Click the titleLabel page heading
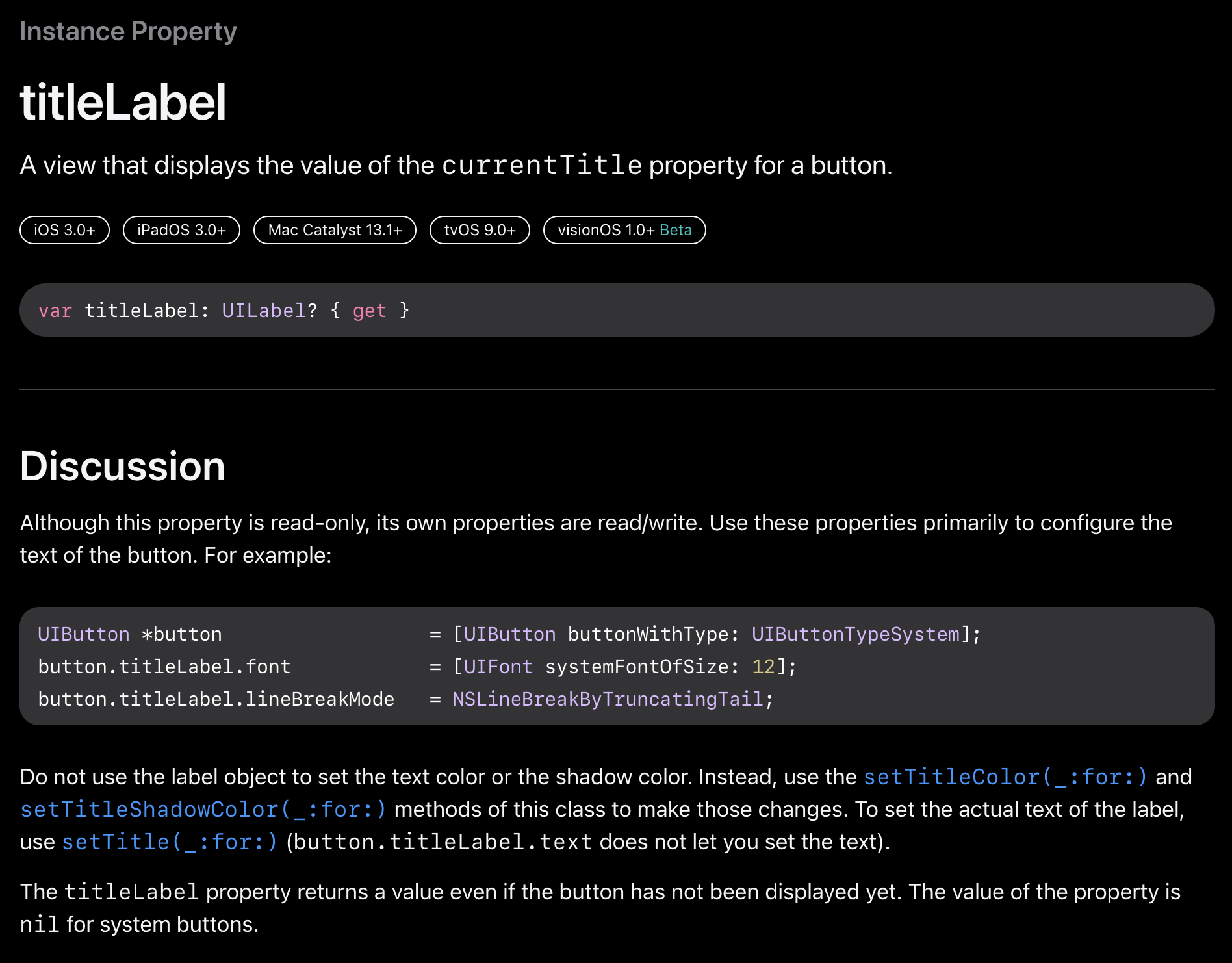 point(123,103)
